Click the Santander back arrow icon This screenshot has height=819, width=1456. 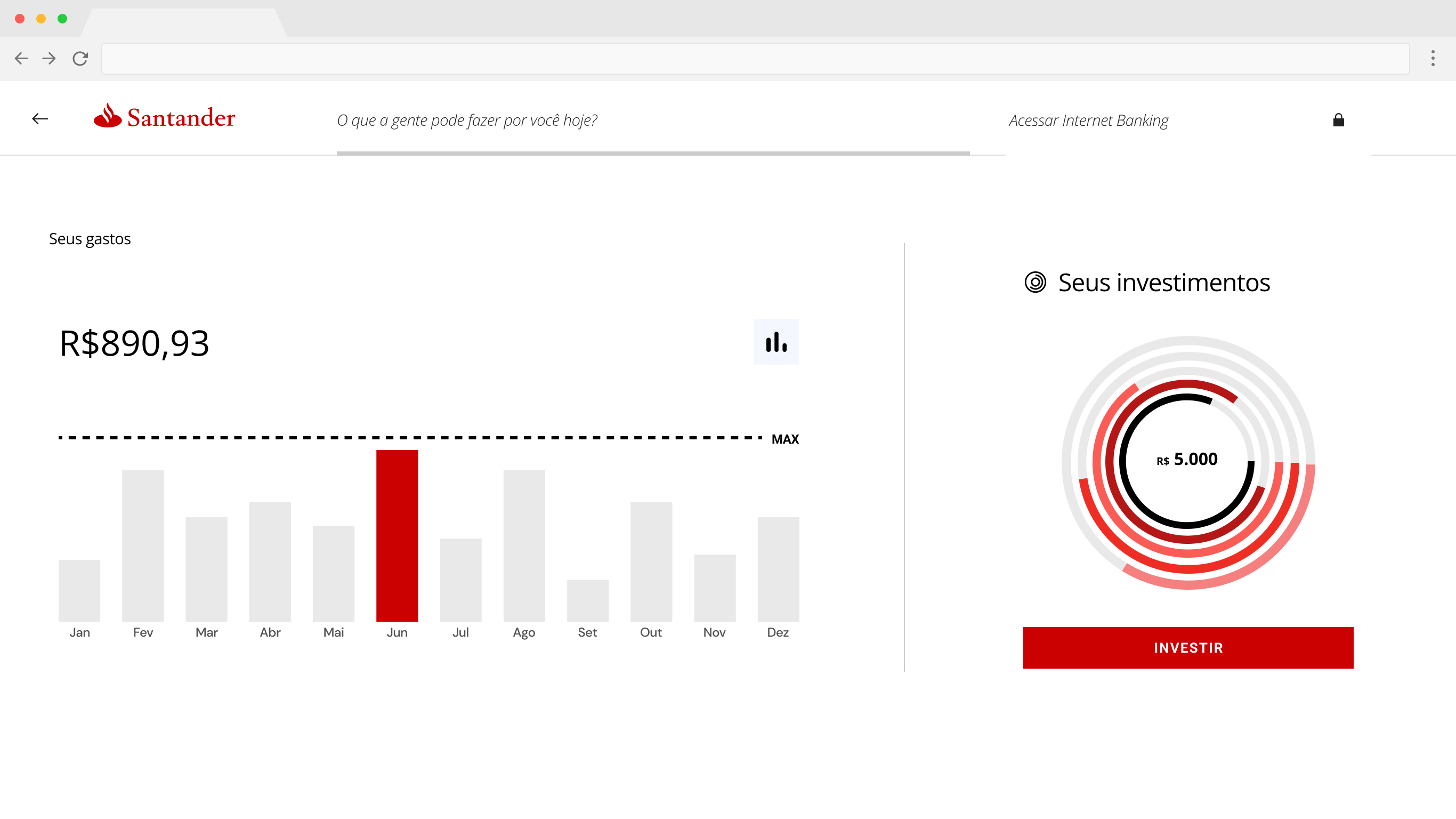tap(40, 119)
